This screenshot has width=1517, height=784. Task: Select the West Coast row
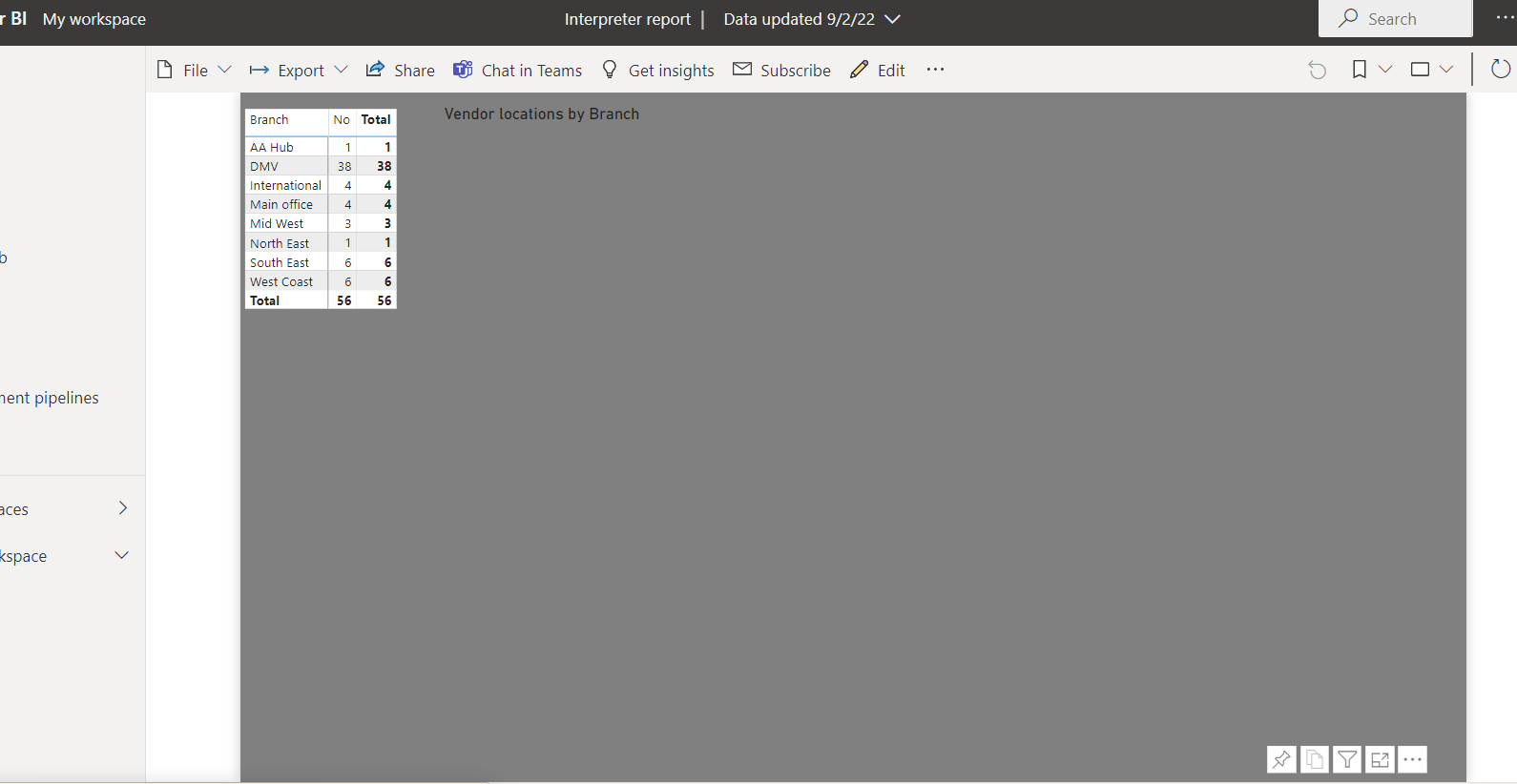coord(320,281)
